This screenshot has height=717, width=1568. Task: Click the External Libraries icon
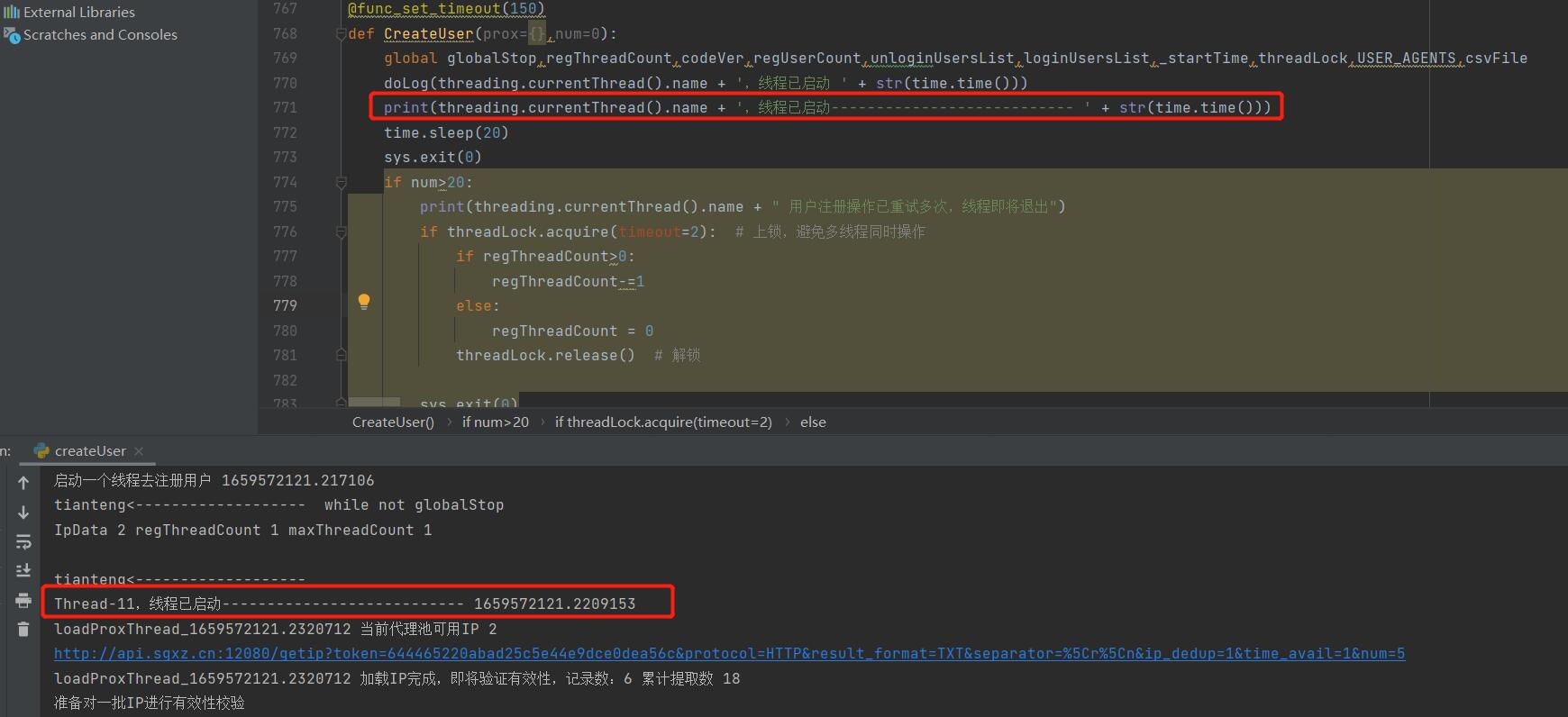click(x=11, y=12)
